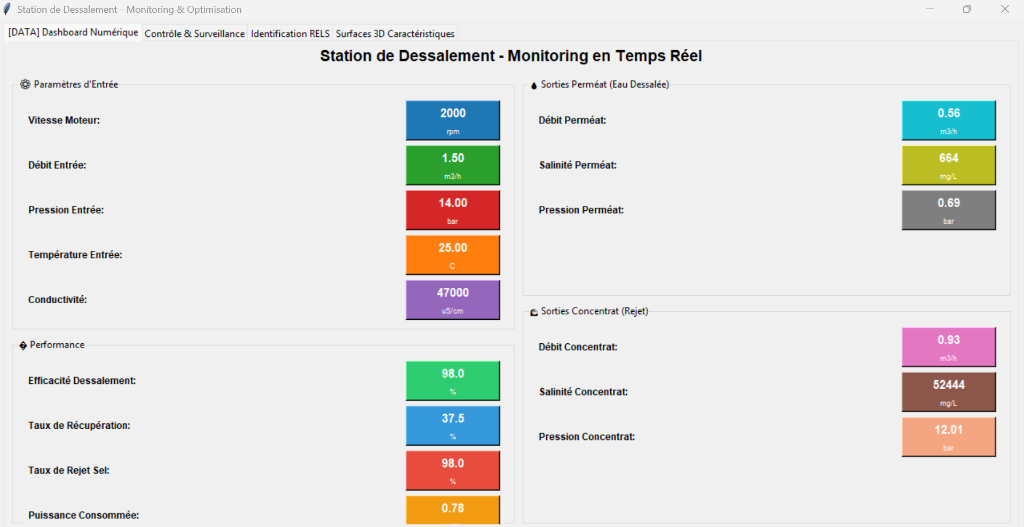Click the green Débit Entrée 1.50 tile

click(453, 165)
